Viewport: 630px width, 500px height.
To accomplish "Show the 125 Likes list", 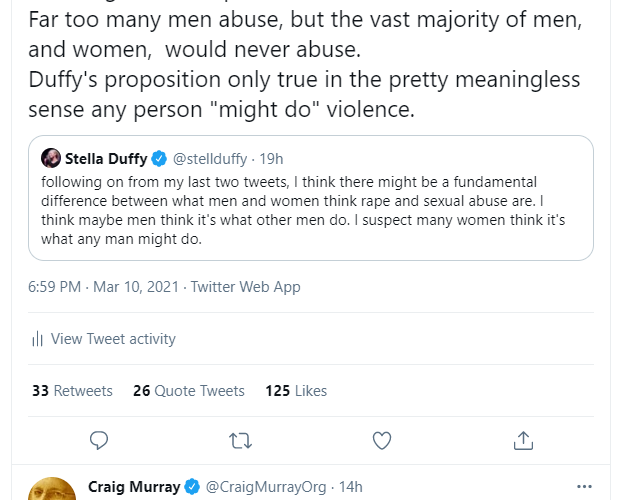I will 296,391.
